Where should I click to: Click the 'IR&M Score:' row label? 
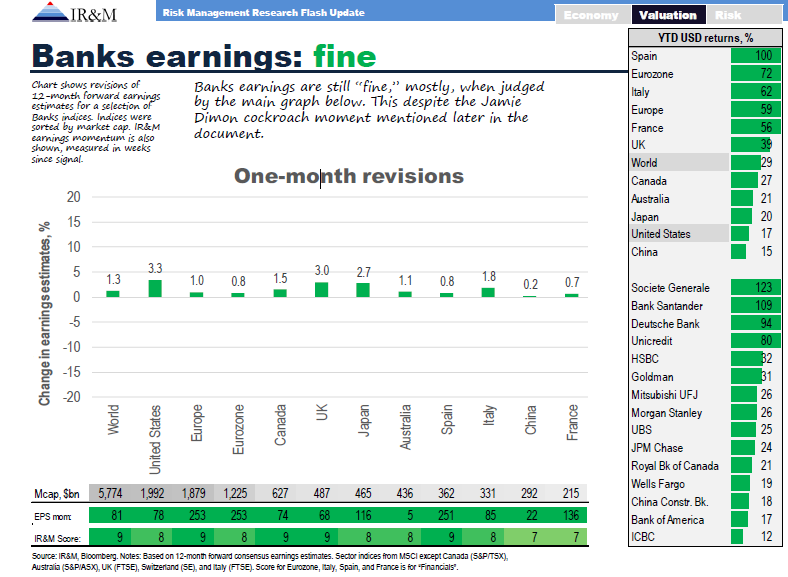[x=57, y=539]
